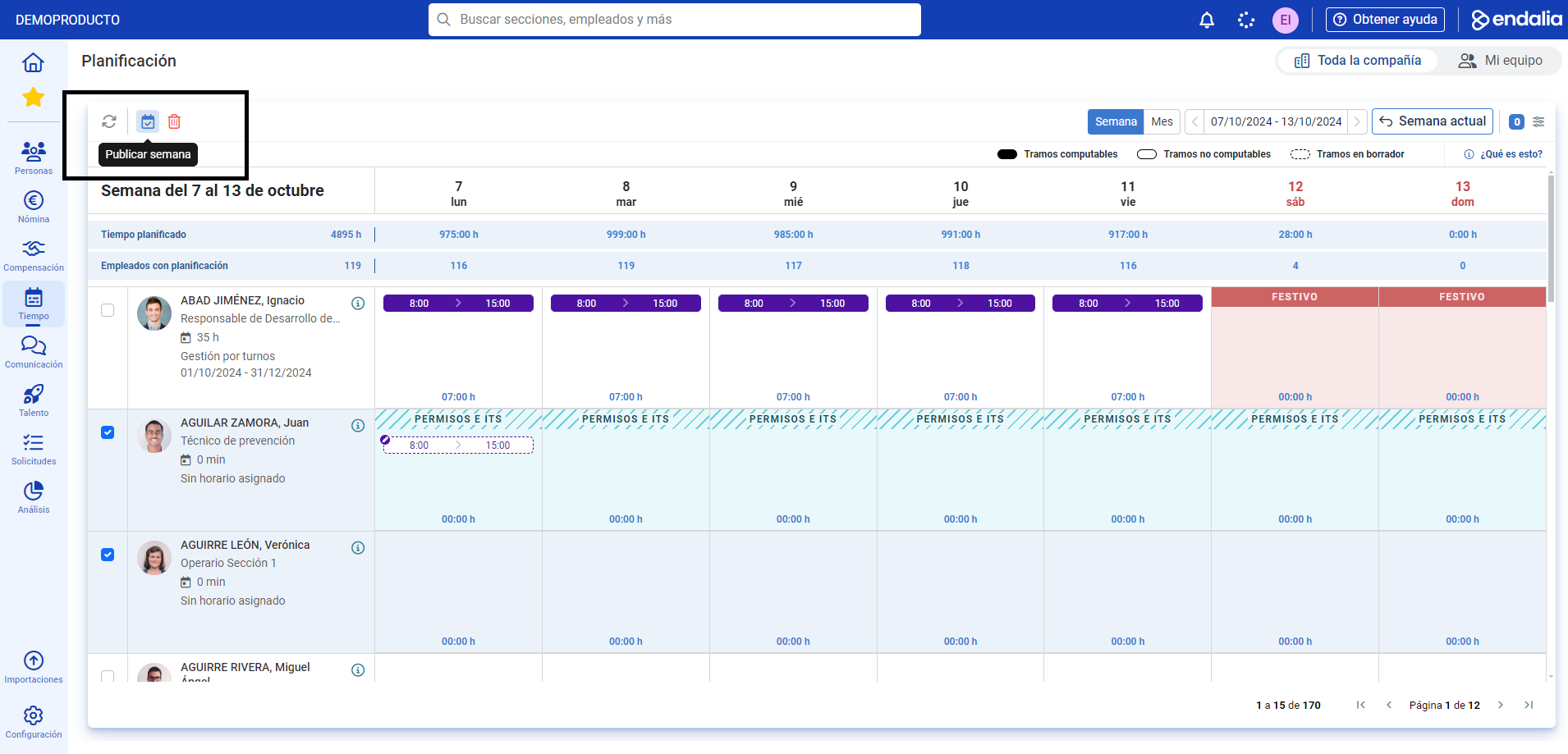Click Juan's Tuesday PERMISOS E ITS cell
The width and height of the screenshot is (1568, 754).
click(x=626, y=469)
